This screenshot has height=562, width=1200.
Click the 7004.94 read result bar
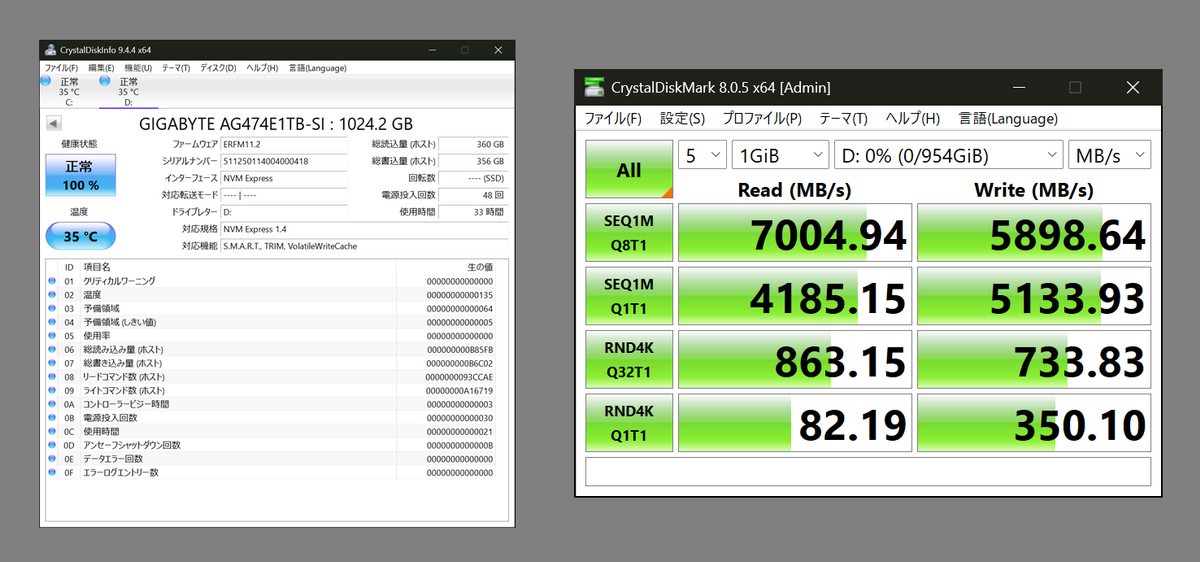pyautogui.click(x=795, y=235)
